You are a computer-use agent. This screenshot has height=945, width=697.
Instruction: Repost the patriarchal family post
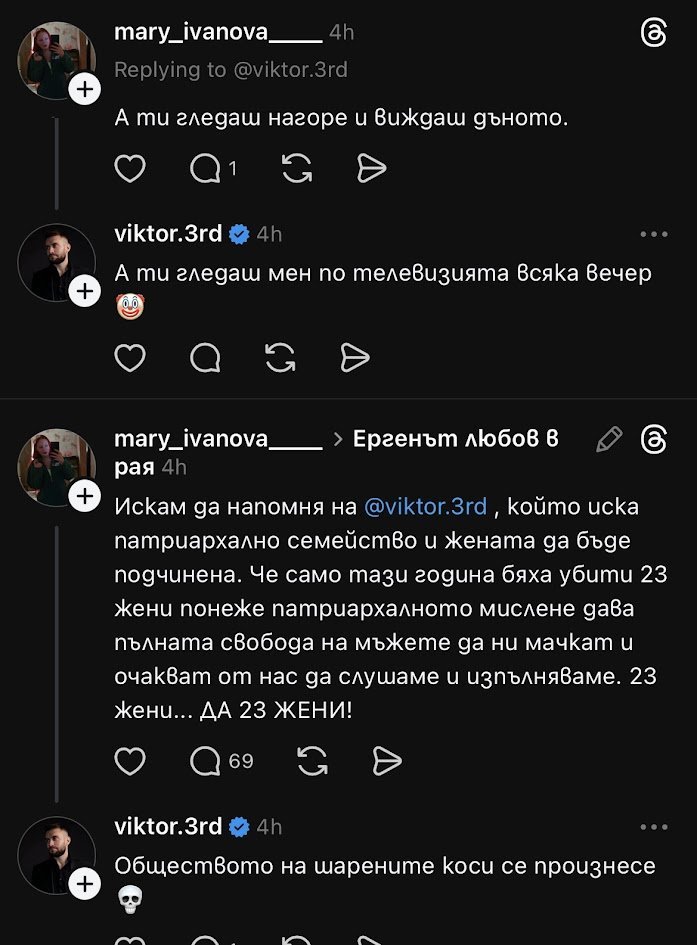click(x=313, y=761)
